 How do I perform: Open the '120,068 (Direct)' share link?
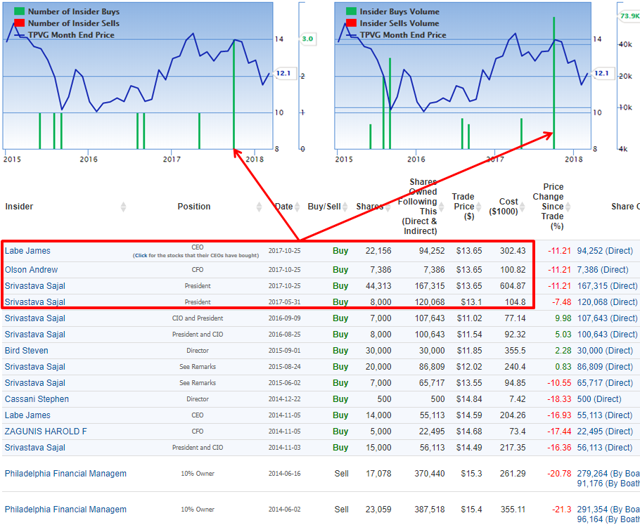tap(607, 302)
